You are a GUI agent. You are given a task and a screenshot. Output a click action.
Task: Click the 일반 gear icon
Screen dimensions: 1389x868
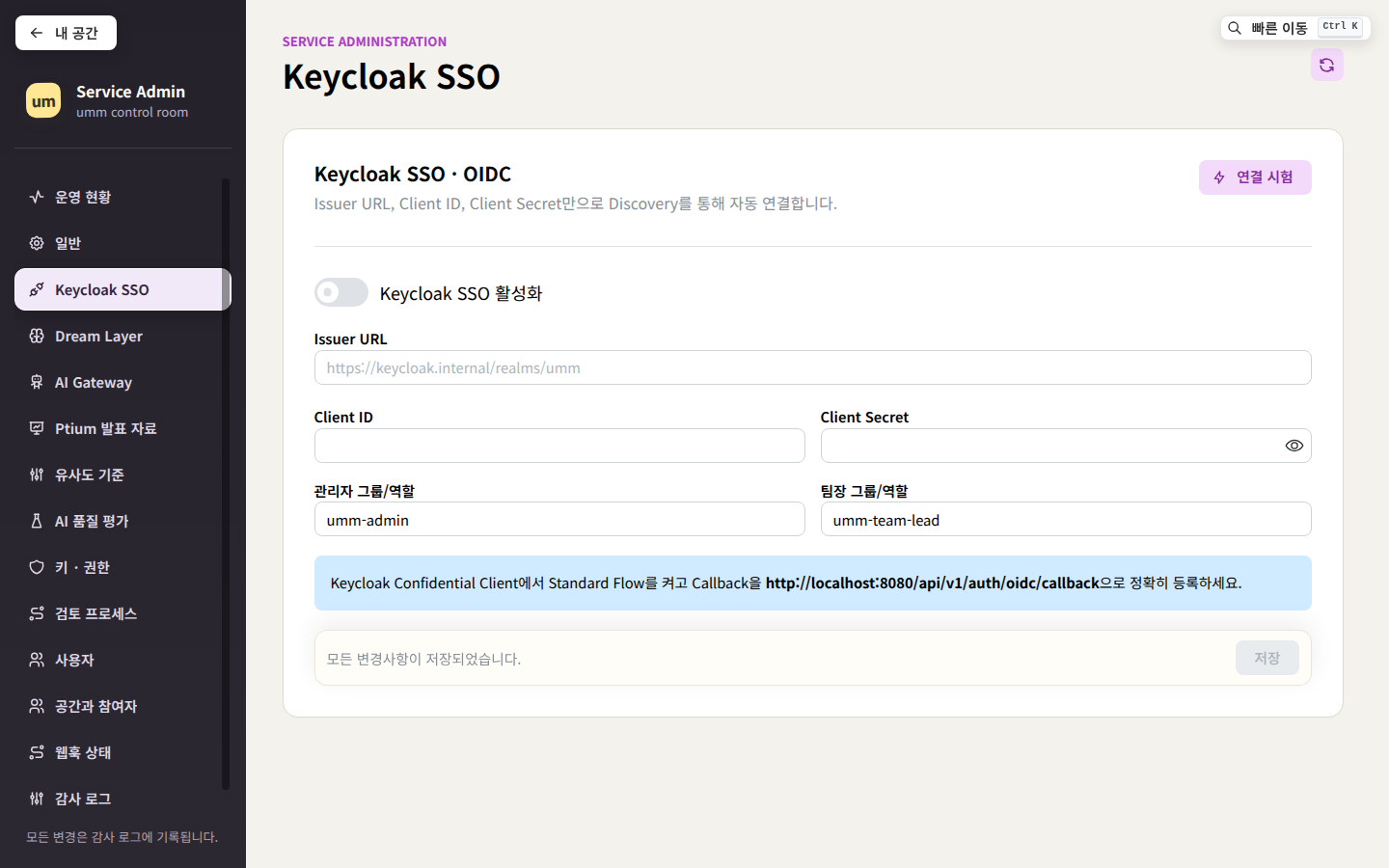pos(37,243)
